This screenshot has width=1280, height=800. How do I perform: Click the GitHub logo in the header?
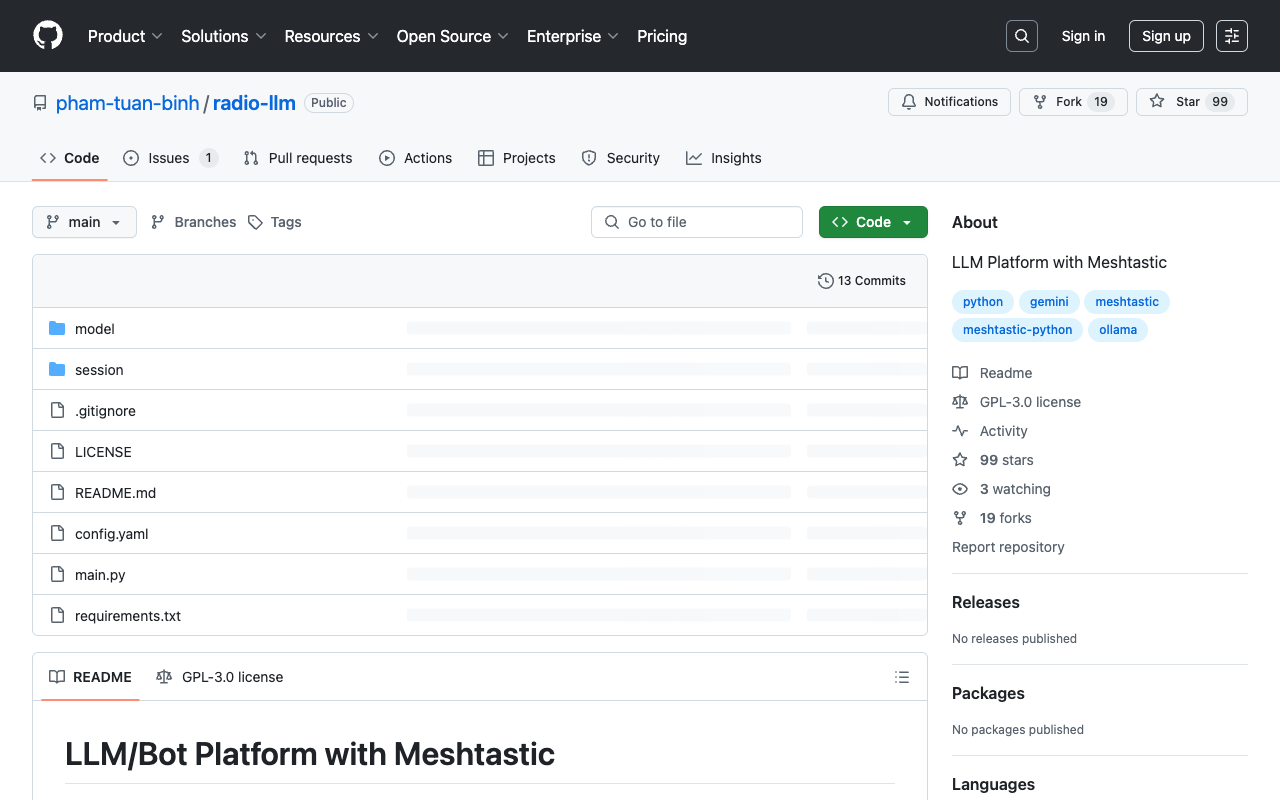47,35
